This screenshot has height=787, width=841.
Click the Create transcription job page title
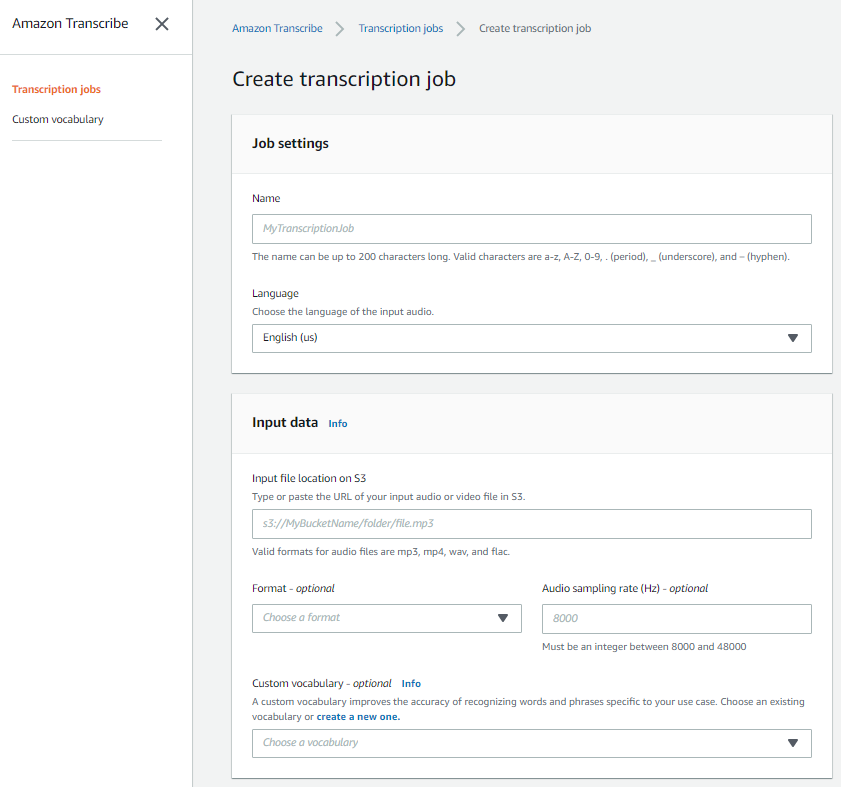tap(344, 79)
